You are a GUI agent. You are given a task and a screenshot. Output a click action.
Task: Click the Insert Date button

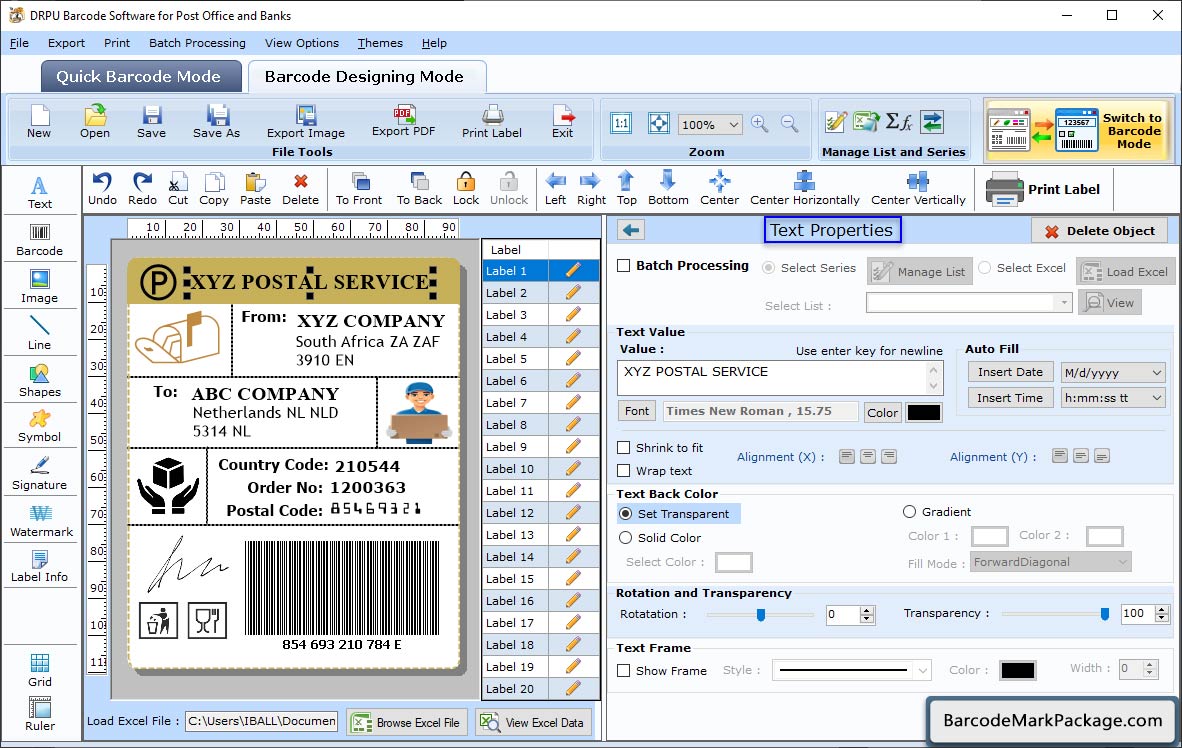pyautogui.click(x=1010, y=372)
